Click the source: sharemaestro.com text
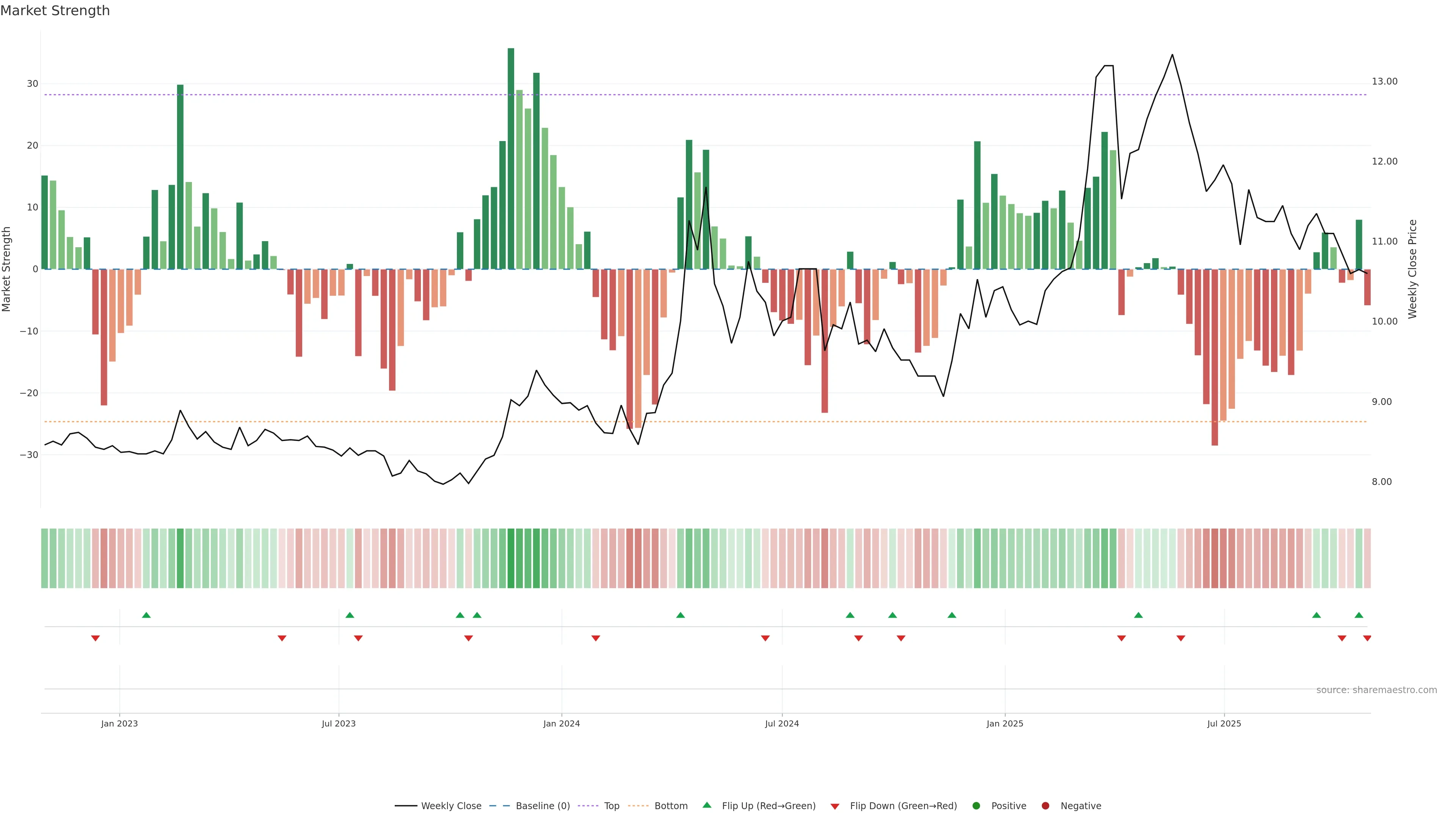Screen dimensions: 1456x819 [1376, 690]
